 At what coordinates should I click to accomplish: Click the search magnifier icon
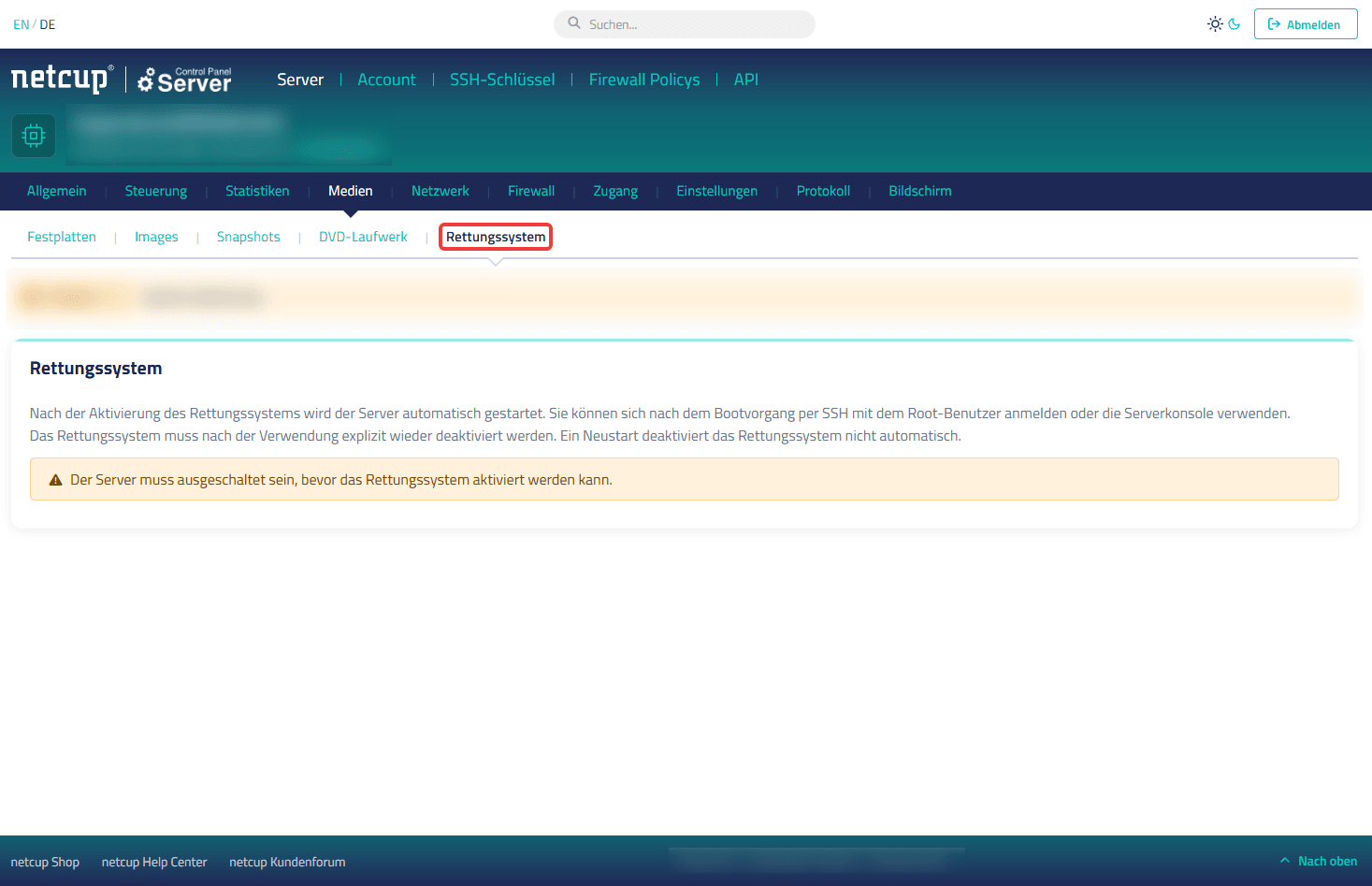574,23
